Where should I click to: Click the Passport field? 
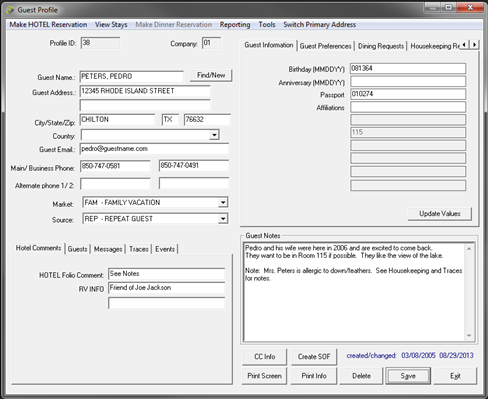[x=408, y=94]
